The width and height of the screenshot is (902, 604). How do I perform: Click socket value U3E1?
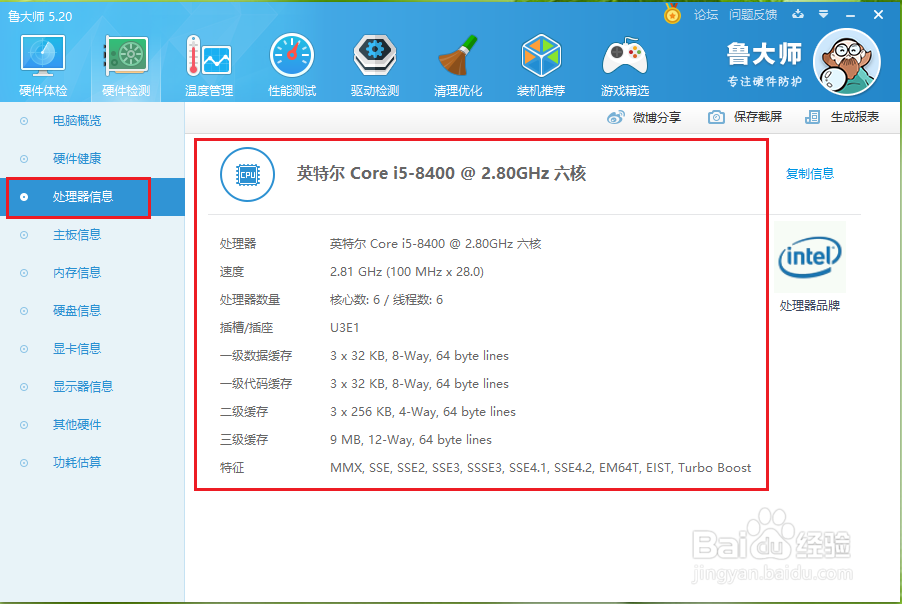click(x=345, y=328)
